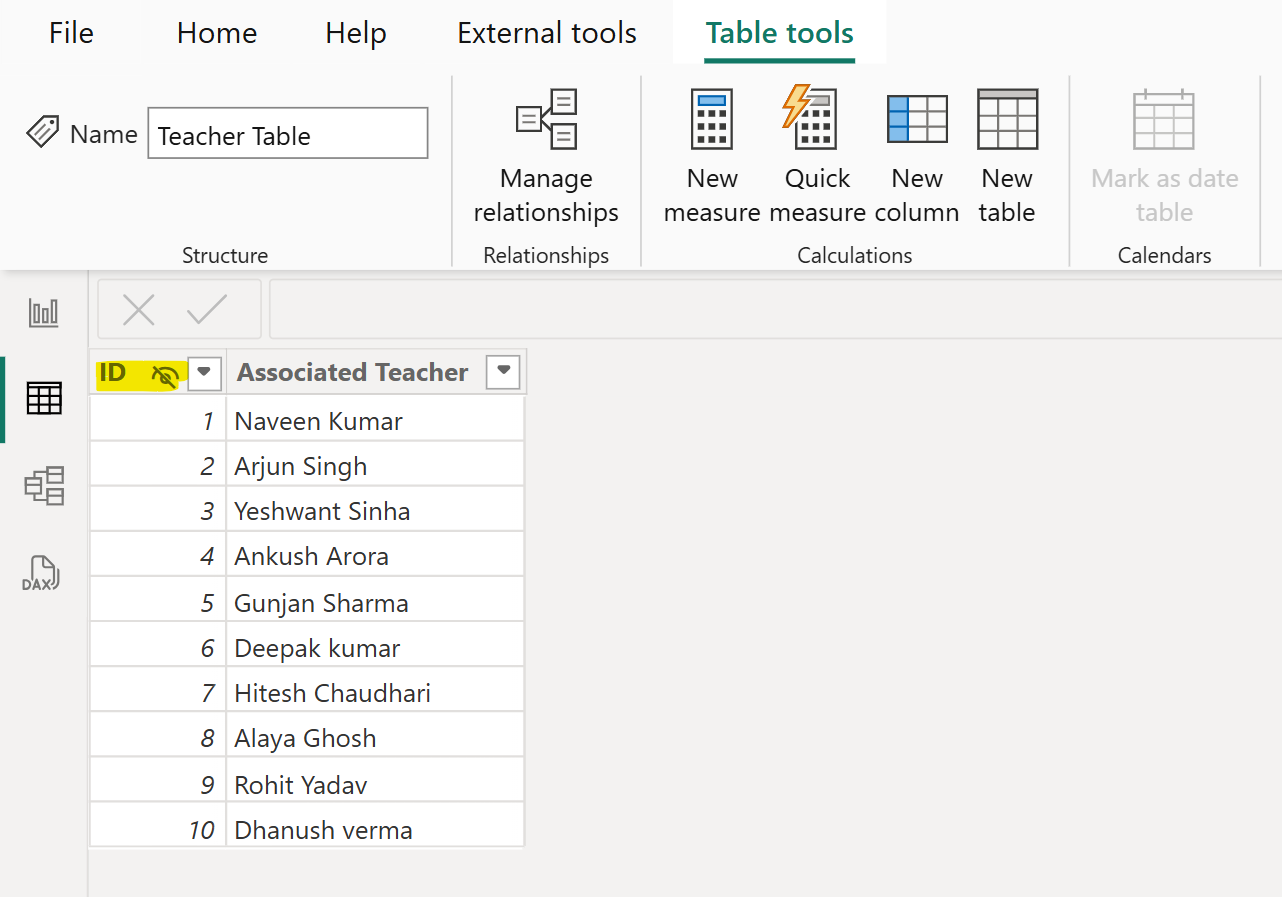
Task: Open the File menu
Action: tap(70, 33)
